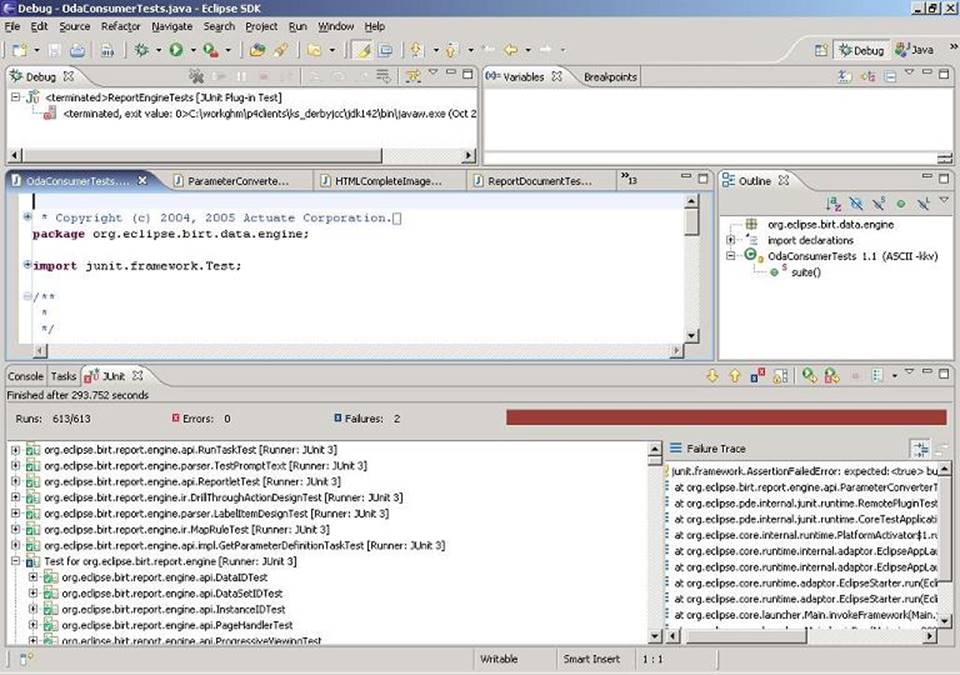This screenshot has width=960, height=675.
Task: Click Failure Trace horizontal scrollbar thumb
Action: 745,636
